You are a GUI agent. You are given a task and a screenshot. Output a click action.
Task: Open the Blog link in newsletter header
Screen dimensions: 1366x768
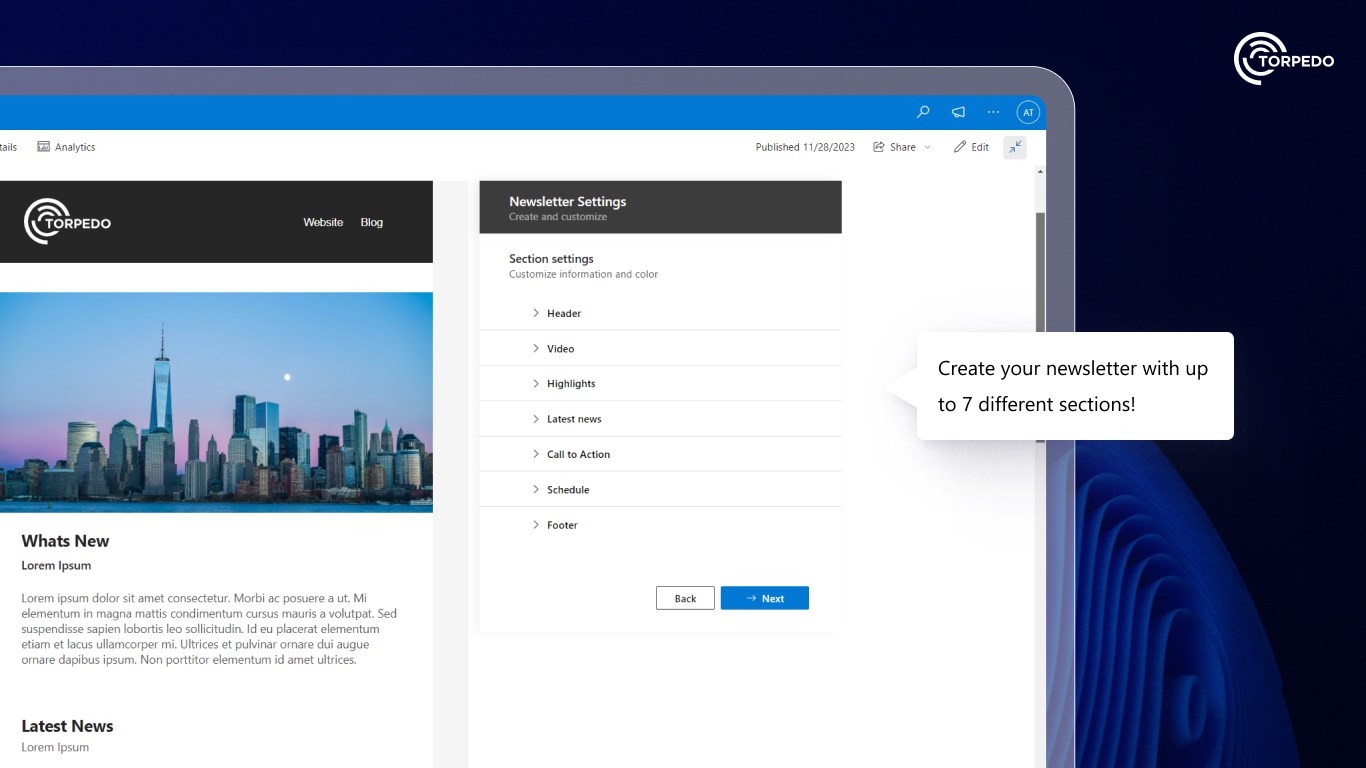coord(372,222)
